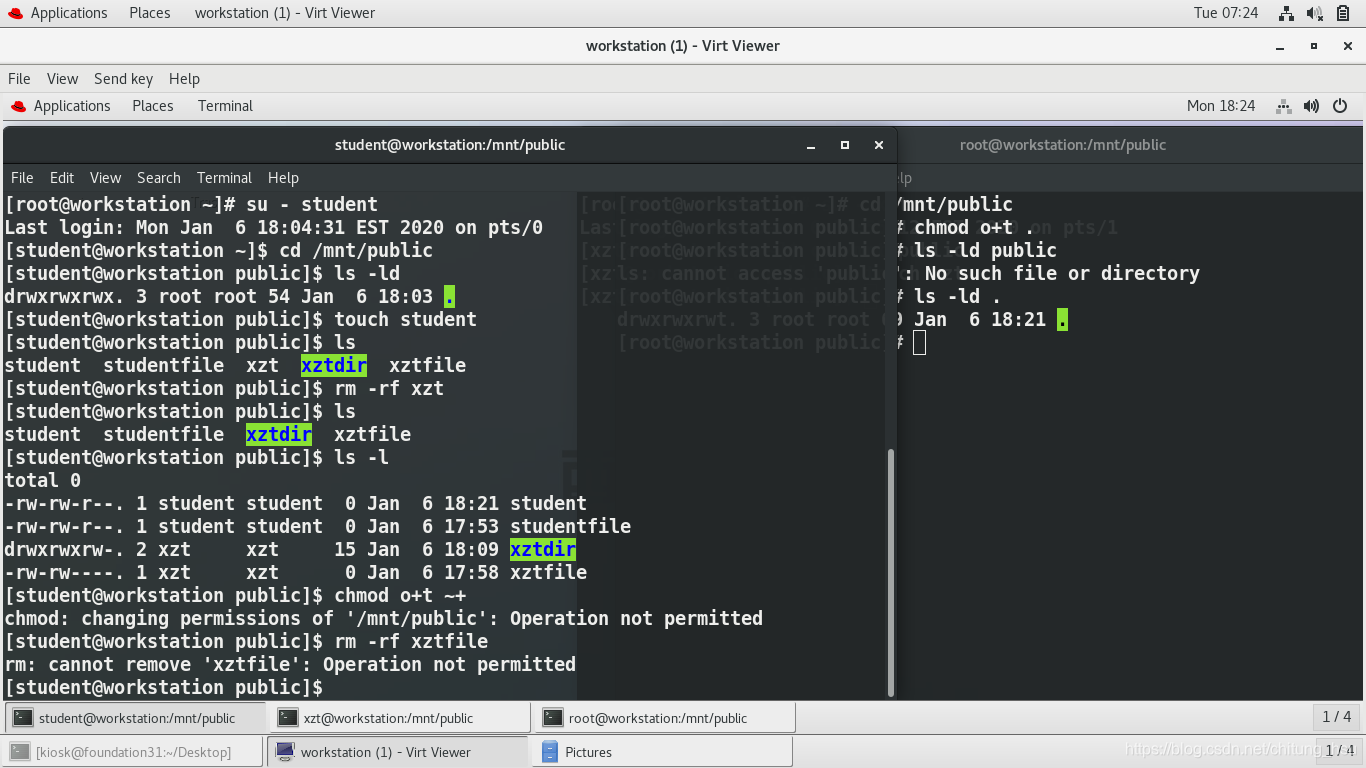Screen dimensions: 1366x768
Task: Close the Virt Viewer window
Action: click(1346, 46)
